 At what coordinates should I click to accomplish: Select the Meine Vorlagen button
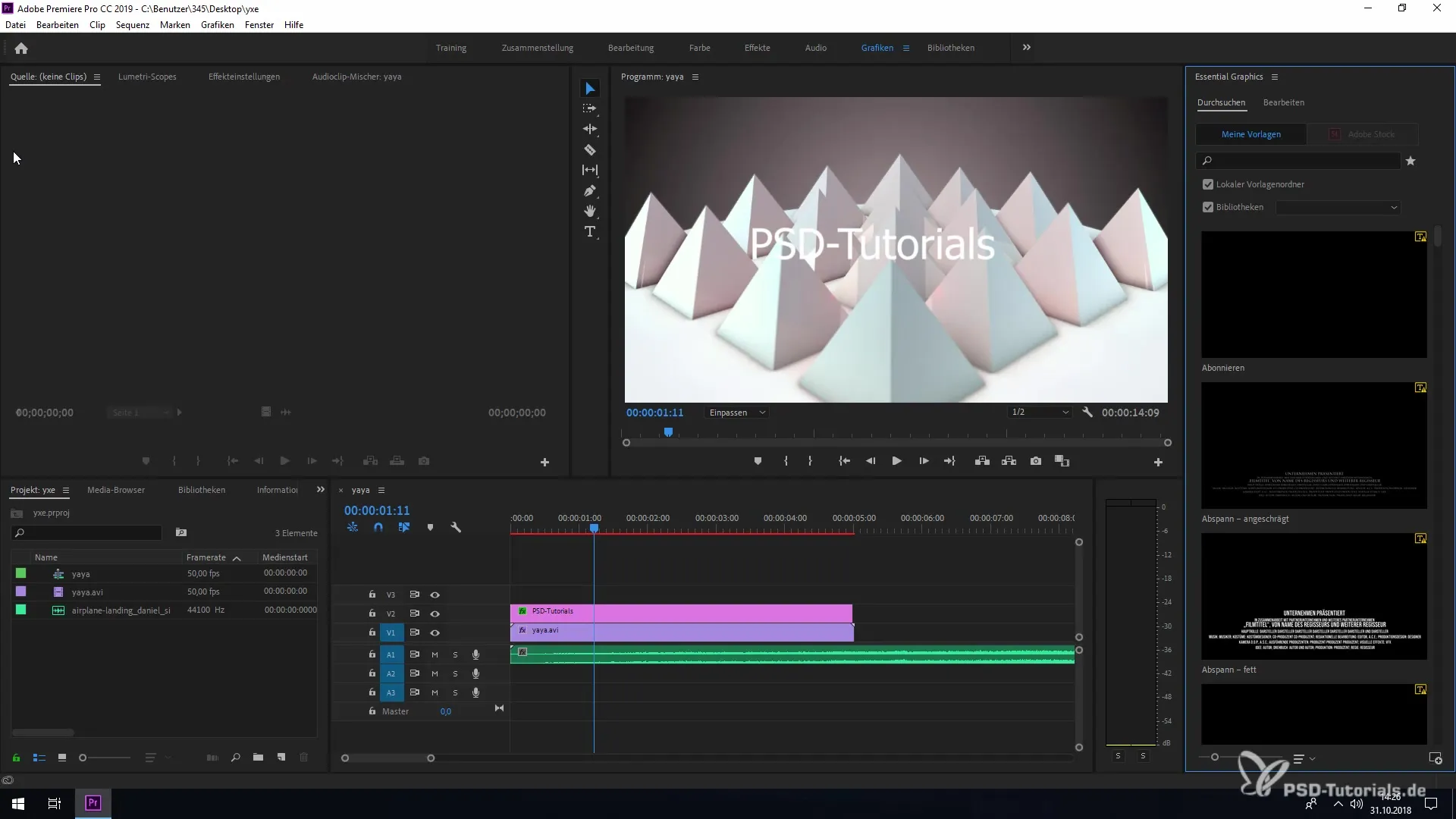[x=1251, y=134]
